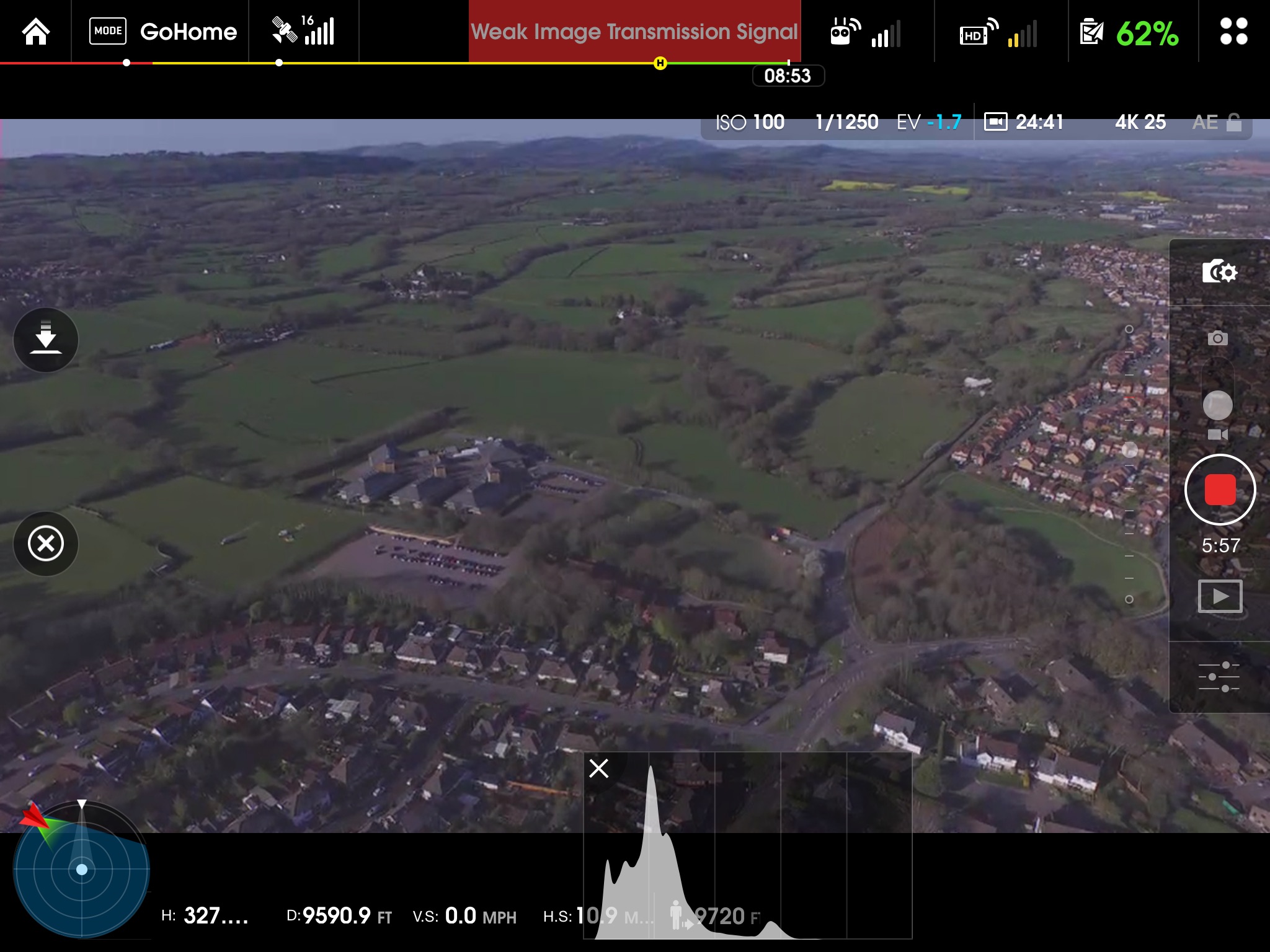Tap the Weak Image Transmission Signal warning
Screen dimensions: 1270x952
point(634,31)
